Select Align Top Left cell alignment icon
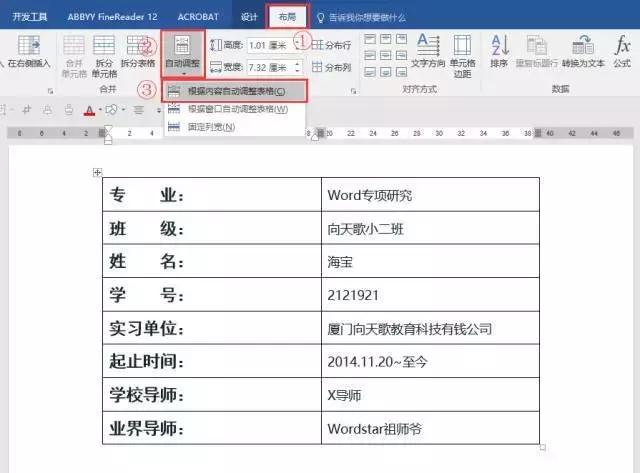The height and width of the screenshot is (473, 640). click(370, 39)
